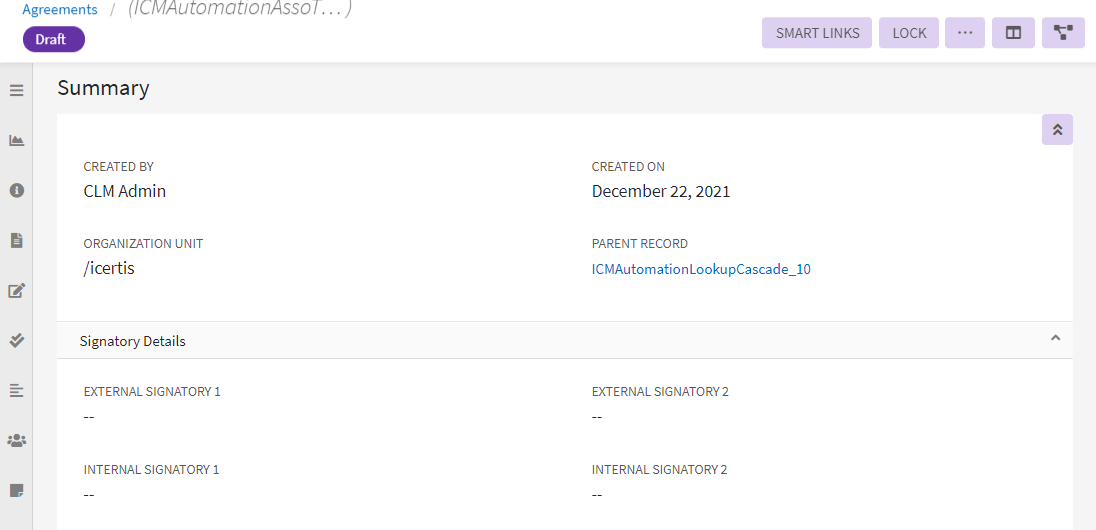
Task: Open the hamburger menu in the sidebar
Action: click(16, 90)
